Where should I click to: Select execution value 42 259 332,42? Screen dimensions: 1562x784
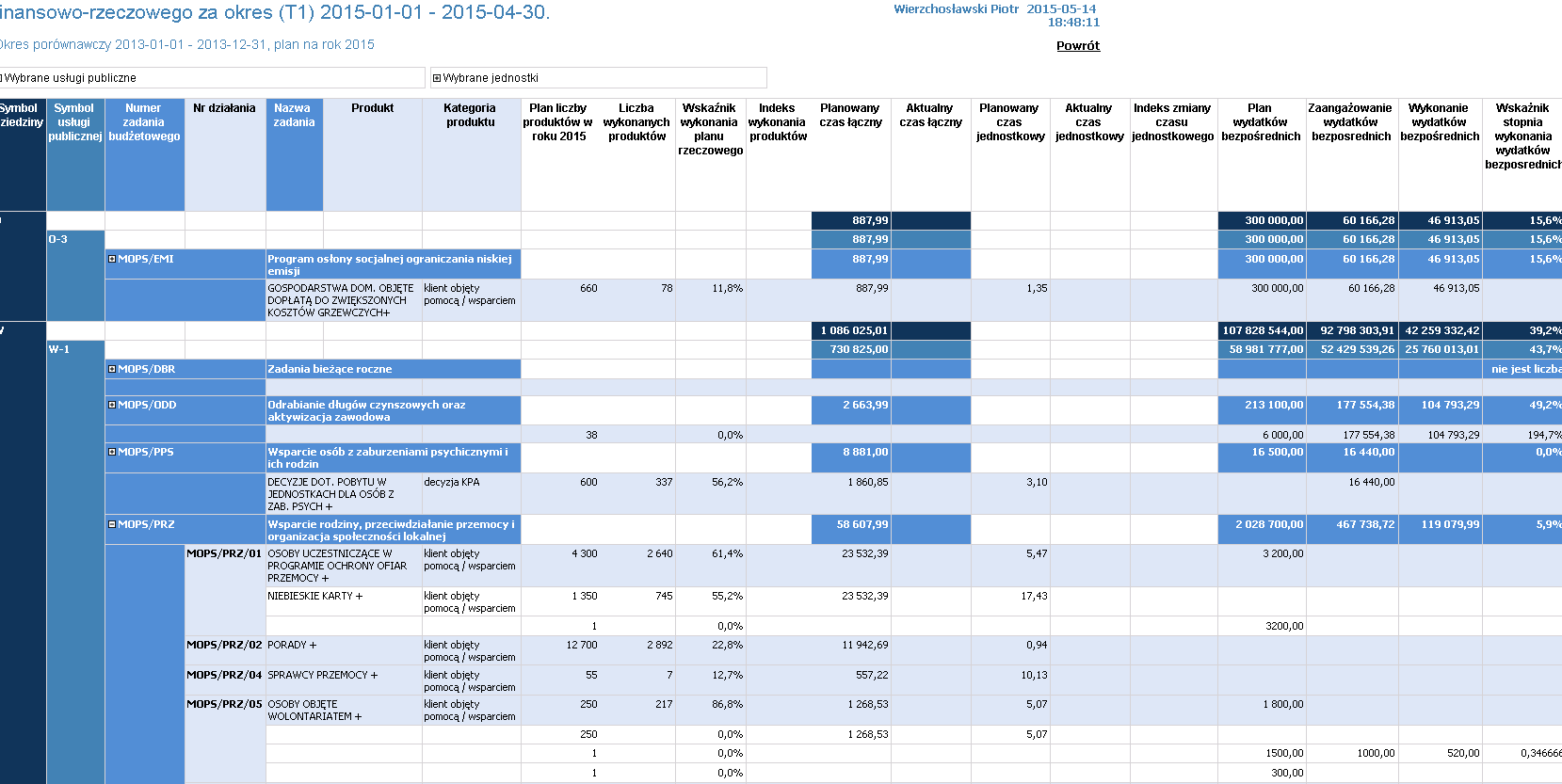(1442, 330)
